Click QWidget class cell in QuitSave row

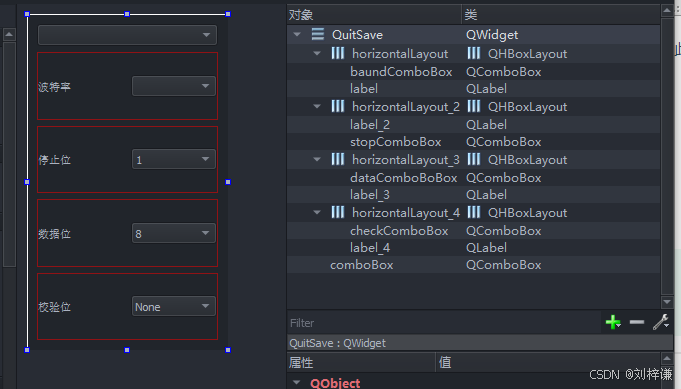click(x=492, y=34)
